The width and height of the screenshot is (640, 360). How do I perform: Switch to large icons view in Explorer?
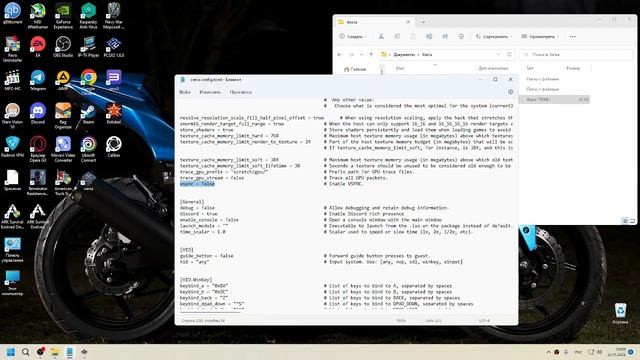(632, 221)
